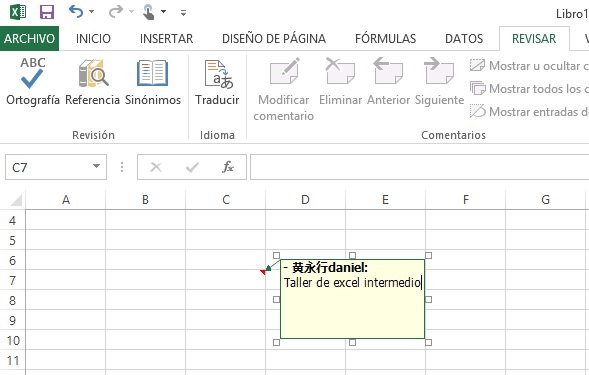The width and height of the screenshot is (589, 375).
Task: Select row 9 header
Action: 12,321
